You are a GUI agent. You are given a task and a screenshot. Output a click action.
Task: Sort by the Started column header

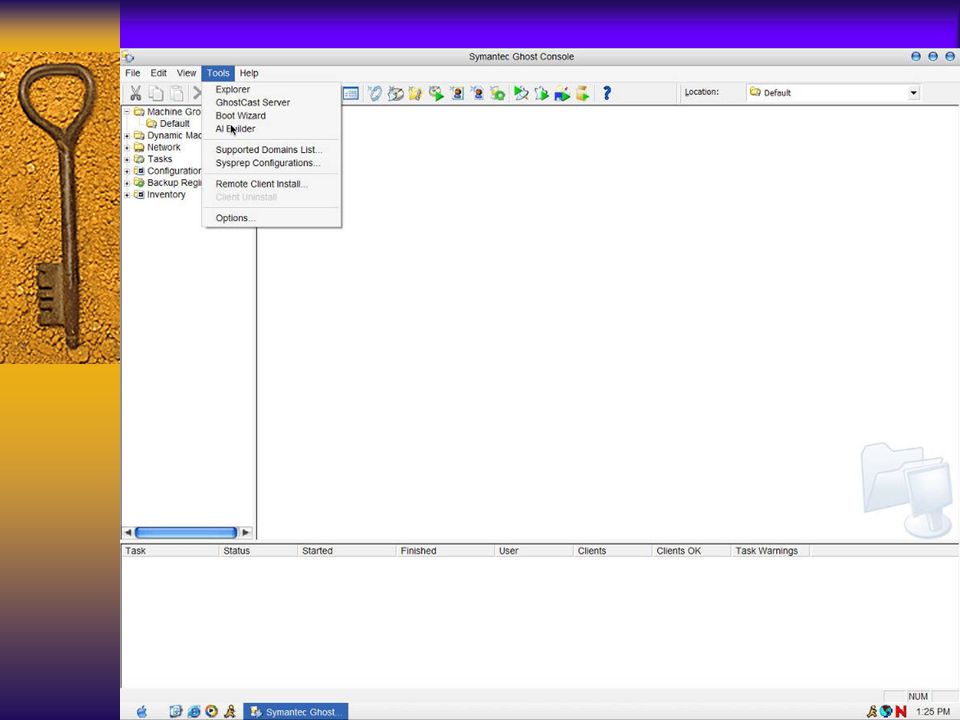point(347,550)
